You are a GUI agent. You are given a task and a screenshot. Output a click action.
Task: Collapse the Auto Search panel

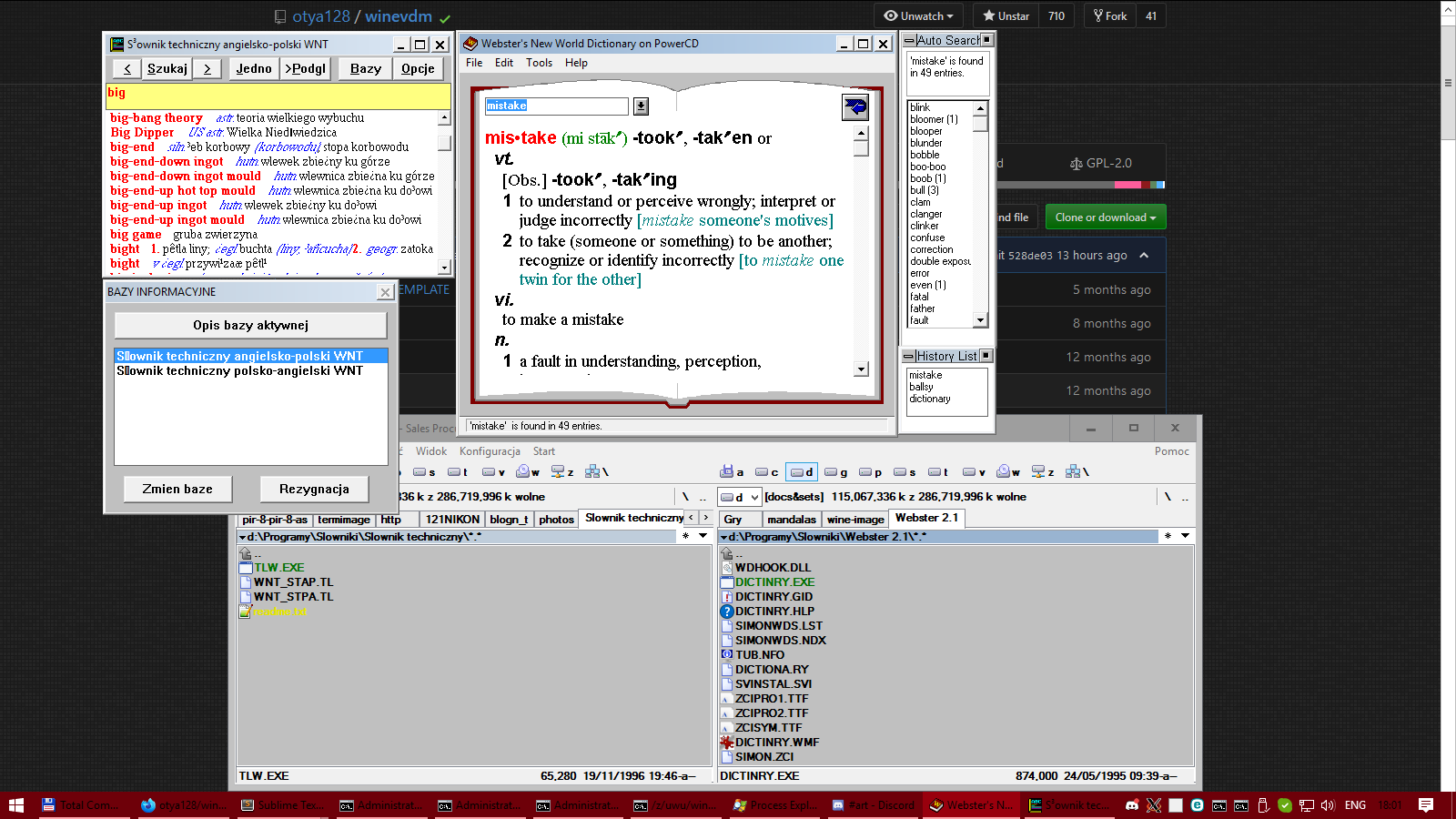pyautogui.click(x=909, y=40)
